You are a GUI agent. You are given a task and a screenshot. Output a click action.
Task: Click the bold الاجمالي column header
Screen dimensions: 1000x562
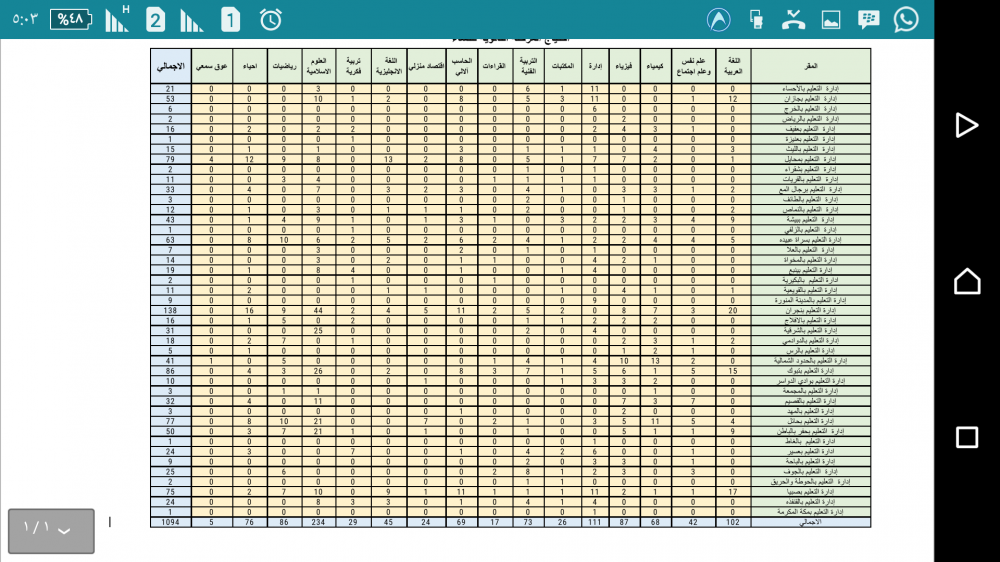(x=170, y=66)
